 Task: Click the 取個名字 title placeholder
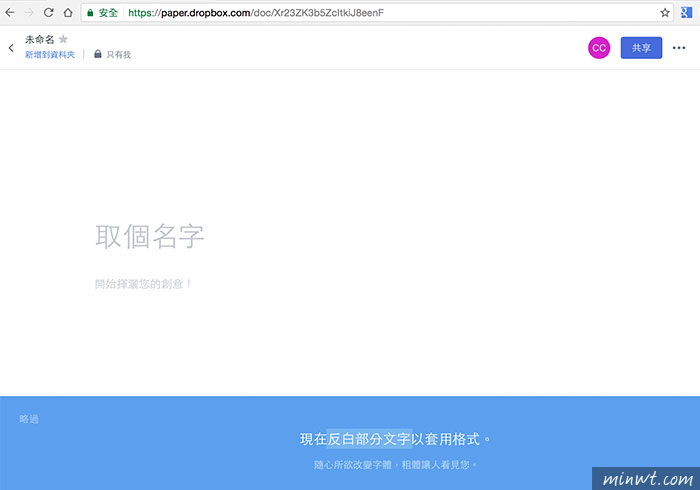150,236
